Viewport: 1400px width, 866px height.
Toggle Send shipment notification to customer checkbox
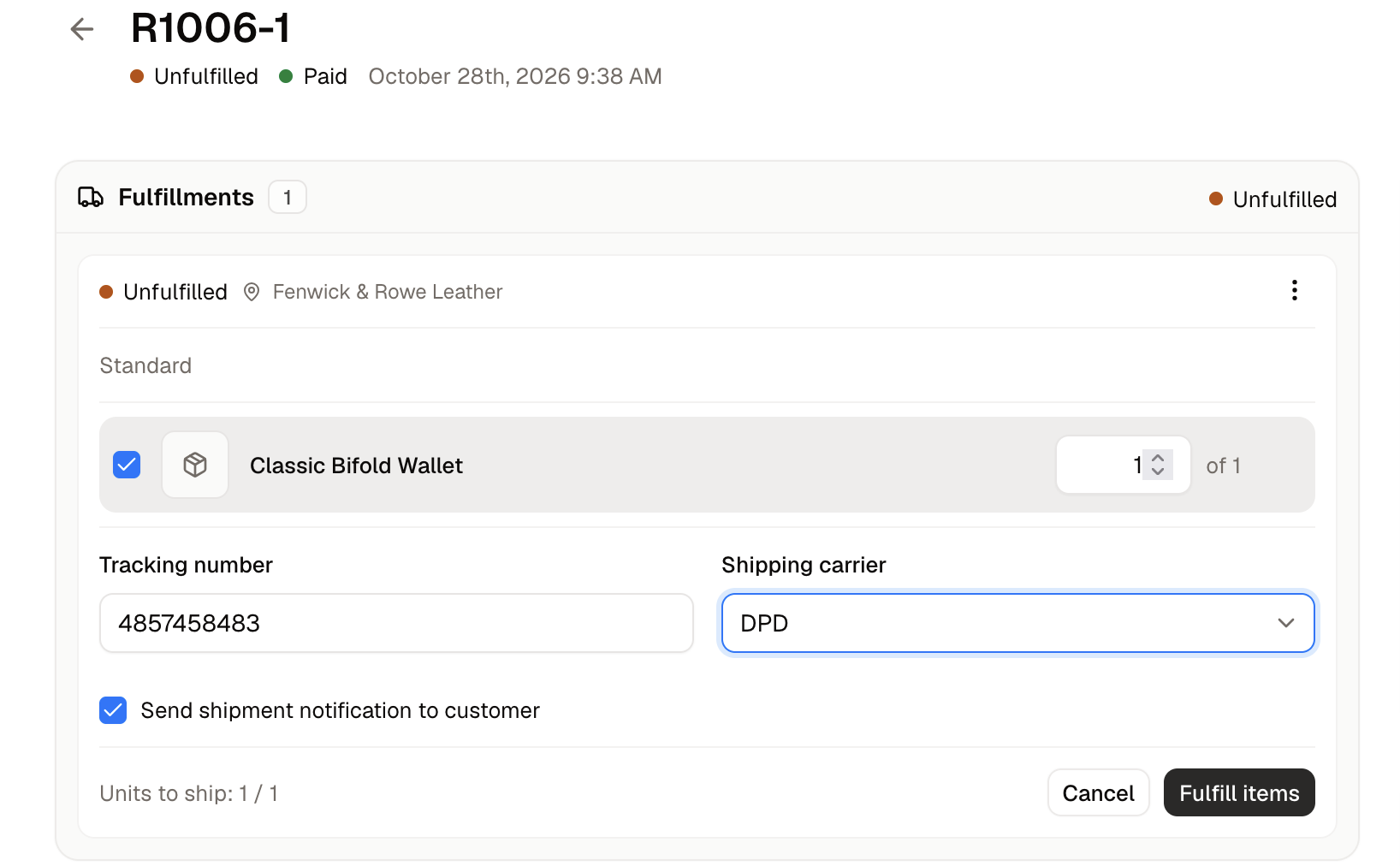pos(113,710)
